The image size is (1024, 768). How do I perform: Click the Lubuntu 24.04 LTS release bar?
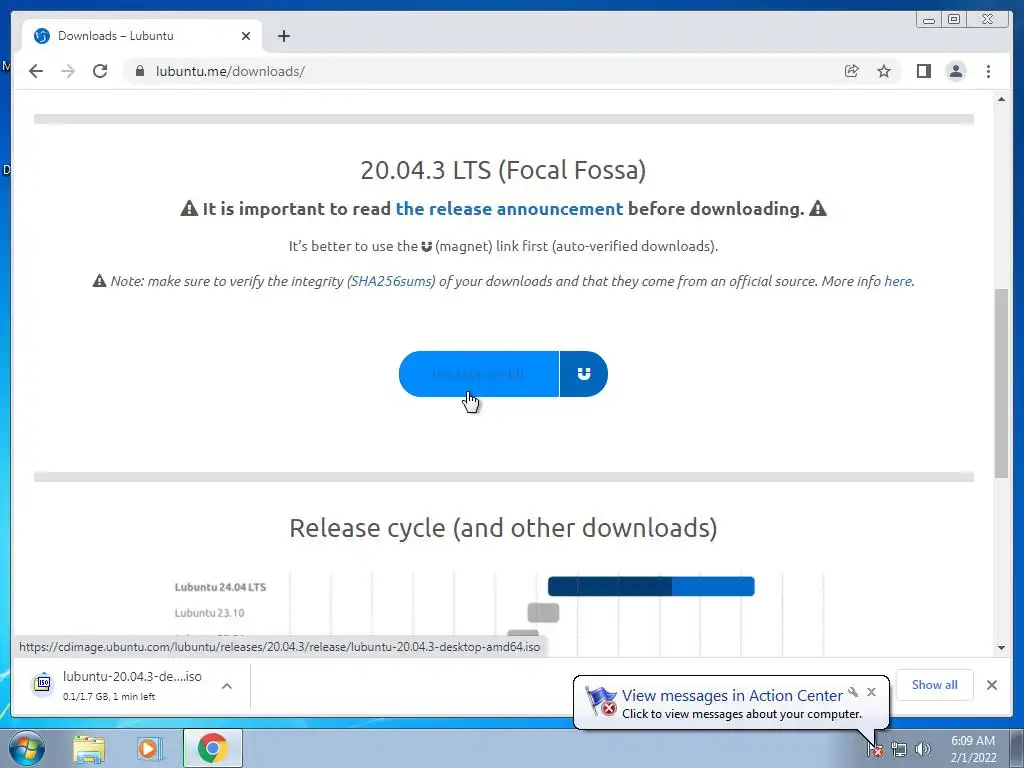coord(651,586)
